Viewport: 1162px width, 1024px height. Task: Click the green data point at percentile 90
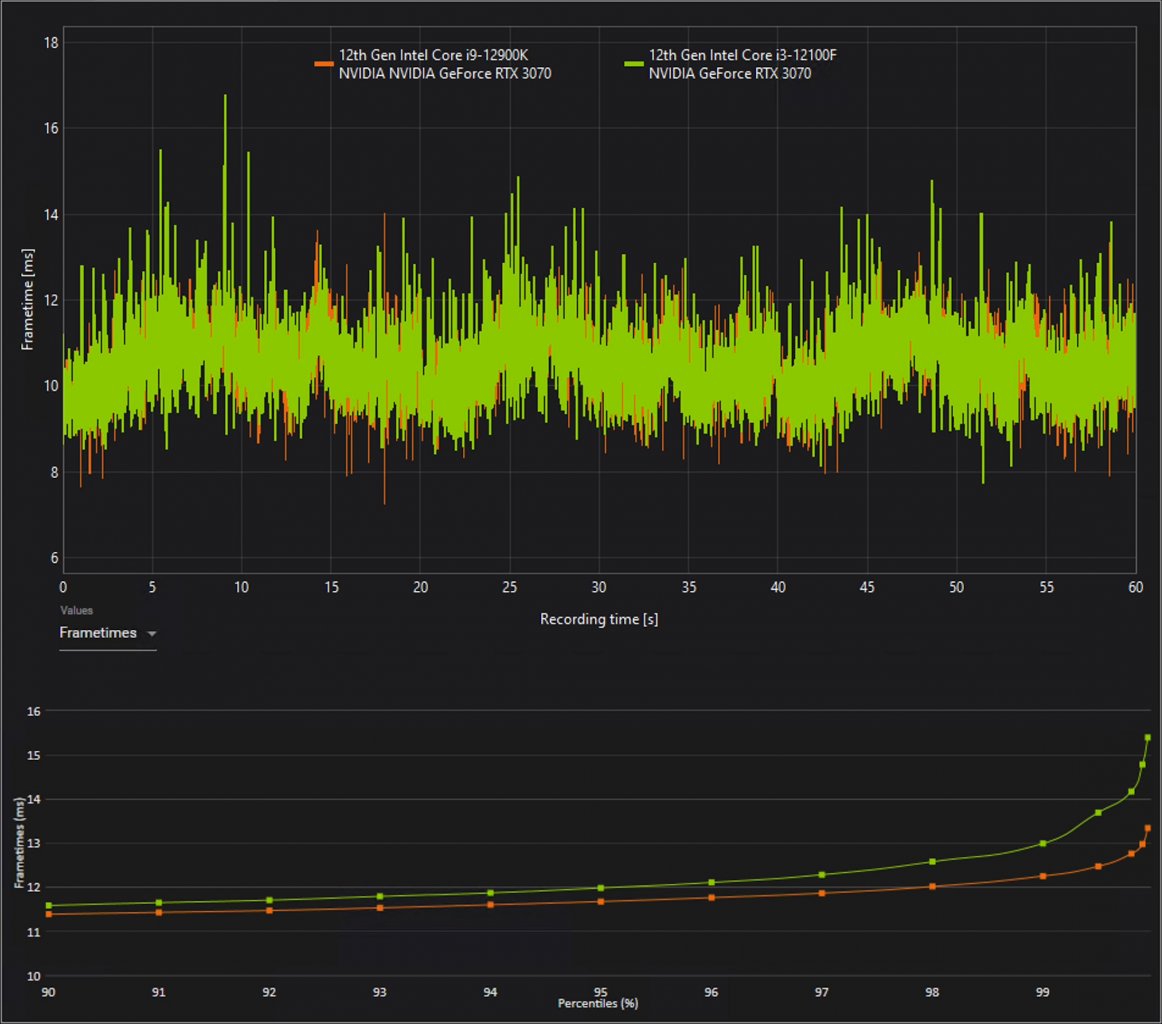pos(49,905)
